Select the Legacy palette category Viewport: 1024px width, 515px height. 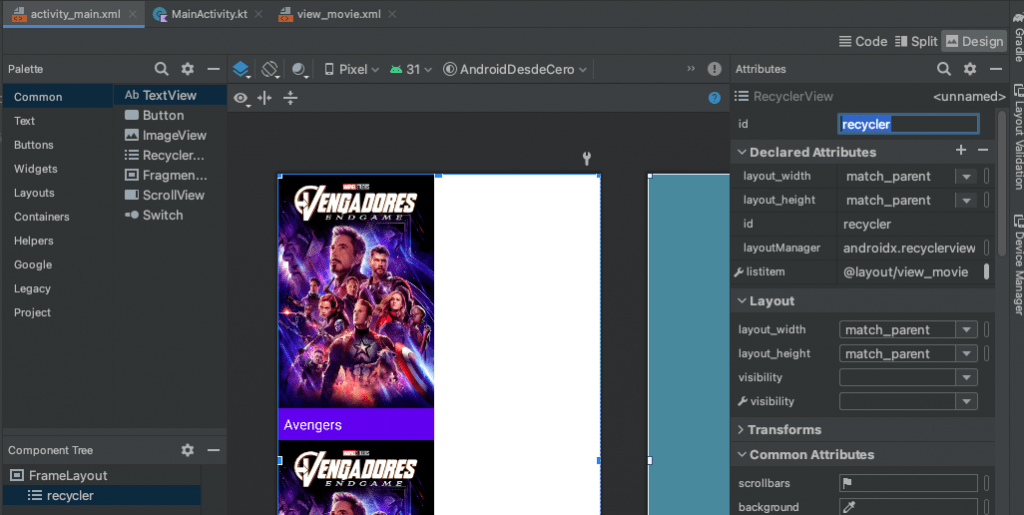tap(58, 289)
